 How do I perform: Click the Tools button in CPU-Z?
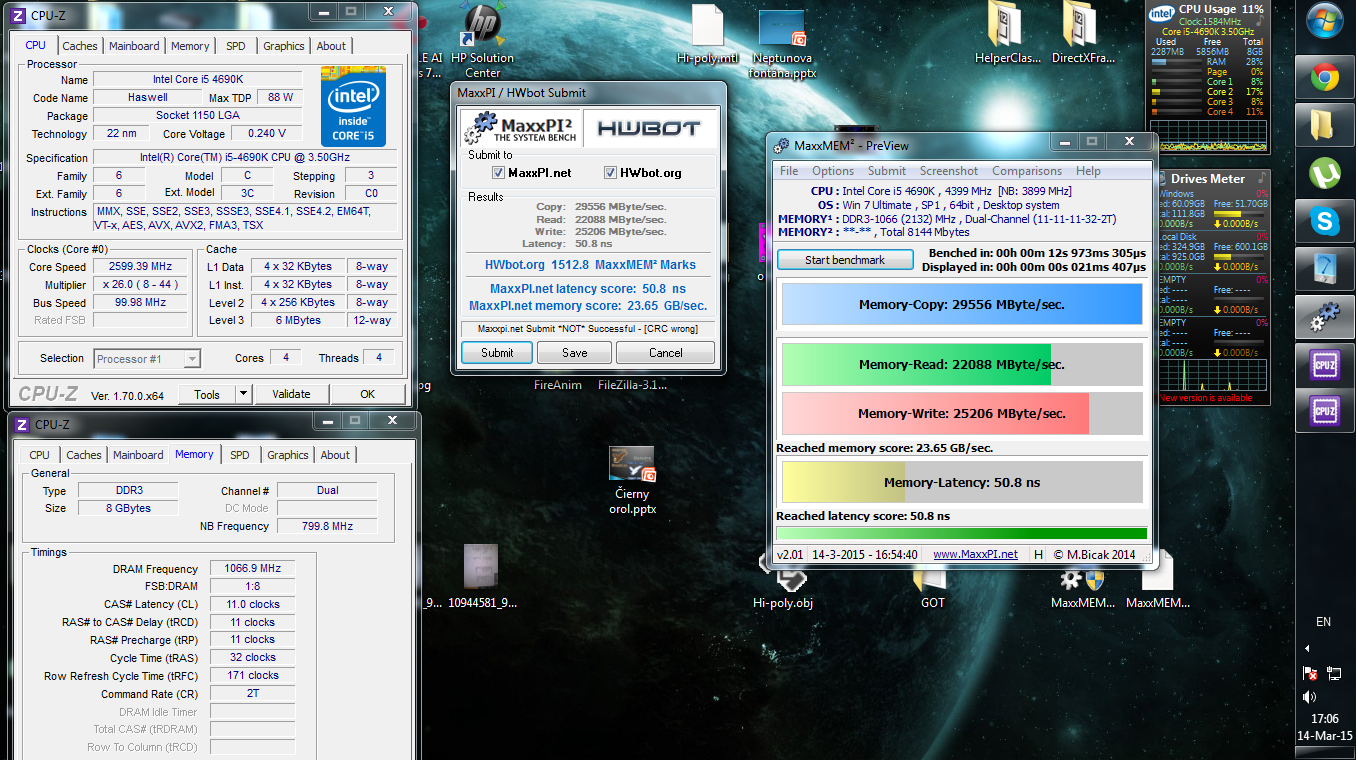(x=207, y=394)
